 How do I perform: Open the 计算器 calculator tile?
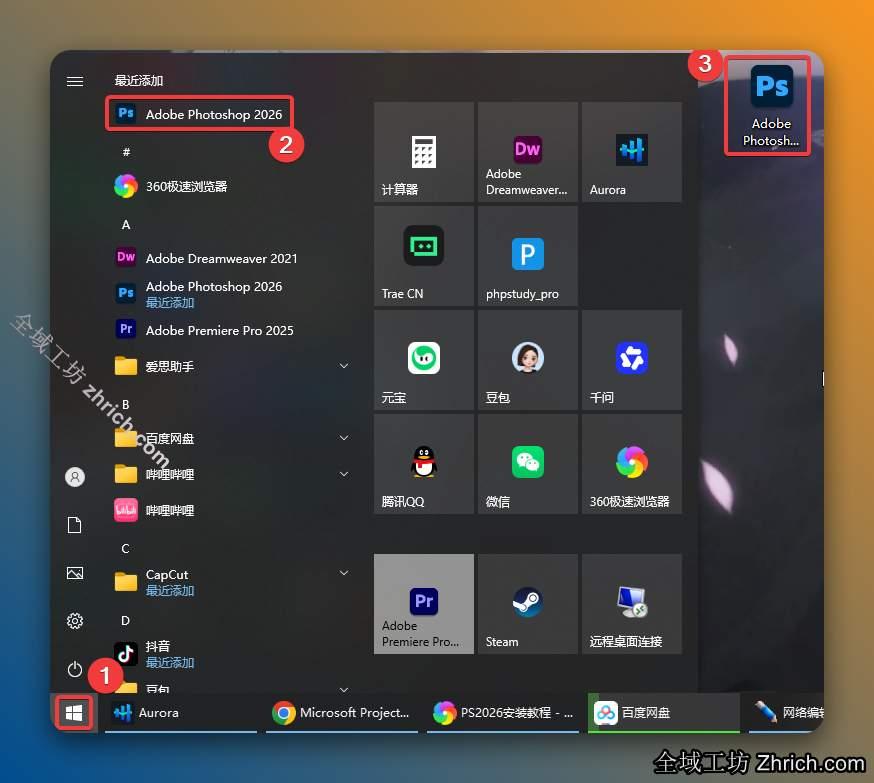tap(424, 152)
